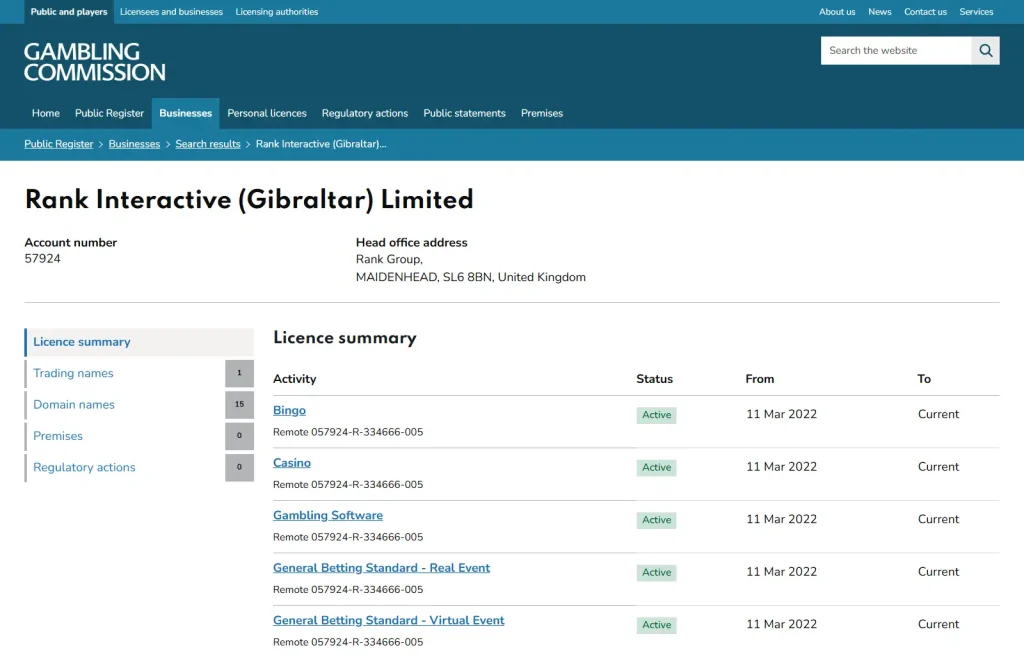Image resolution: width=1024 pixels, height=657 pixels.
Task: Click the Gambling Commission logo
Action: (x=95, y=62)
